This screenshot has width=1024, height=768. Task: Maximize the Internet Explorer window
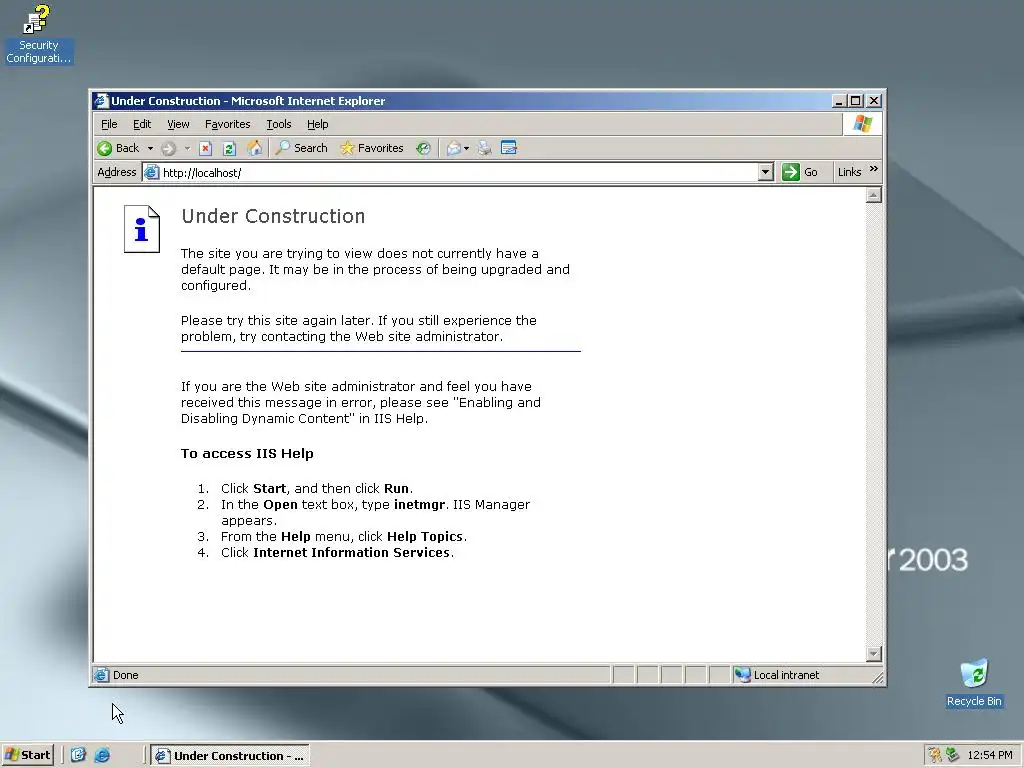point(856,101)
